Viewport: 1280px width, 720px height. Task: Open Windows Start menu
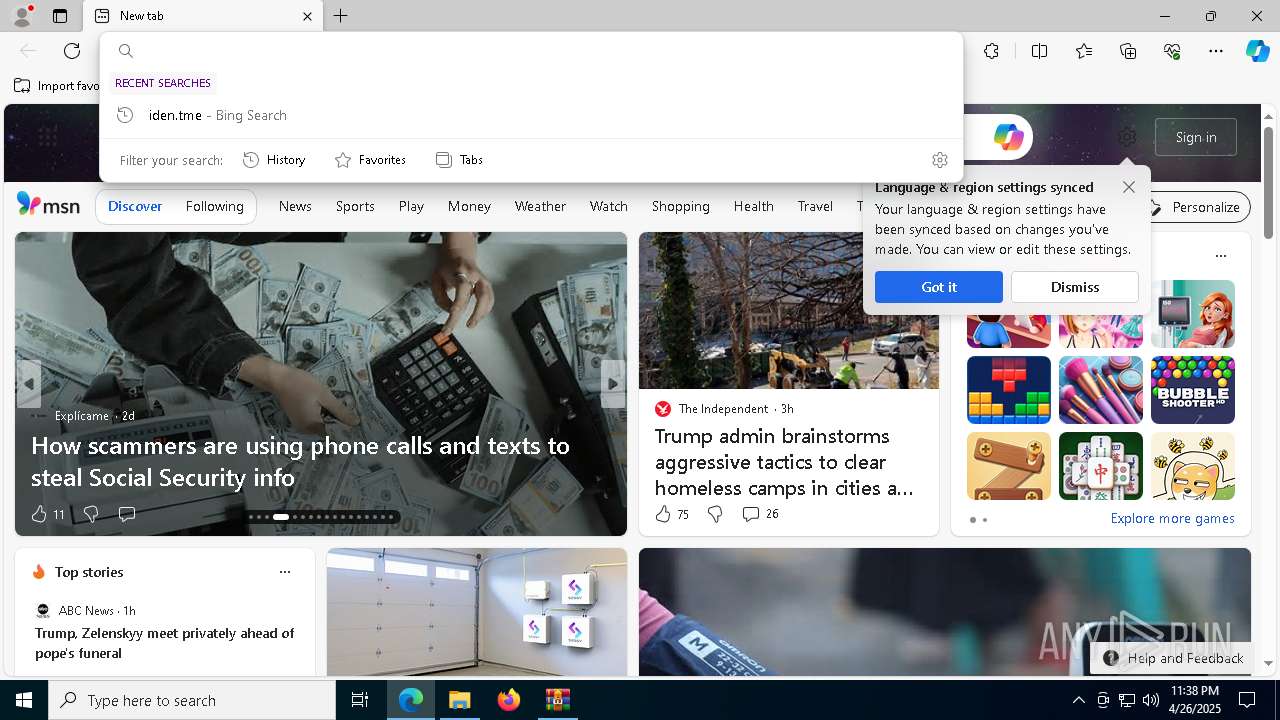tap(24, 700)
